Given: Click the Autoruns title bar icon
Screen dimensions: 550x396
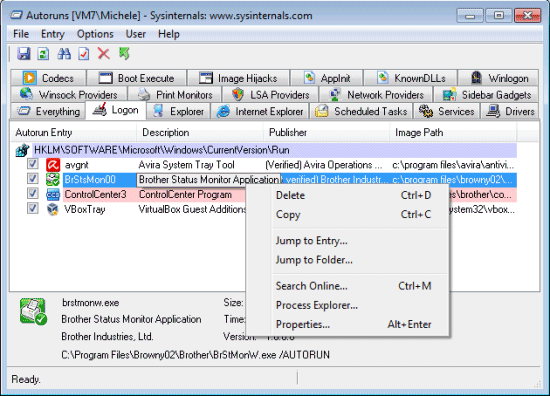Looking at the screenshot, I should coord(16,15).
